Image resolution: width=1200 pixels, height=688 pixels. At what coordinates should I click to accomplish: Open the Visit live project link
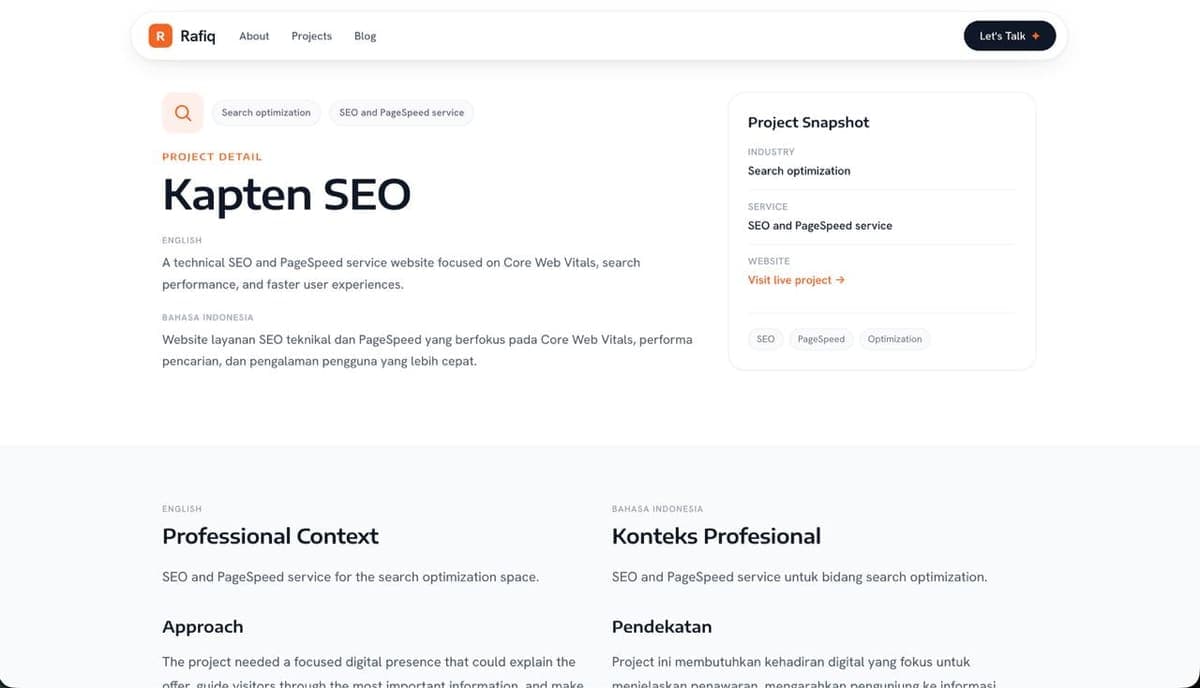[x=796, y=280]
